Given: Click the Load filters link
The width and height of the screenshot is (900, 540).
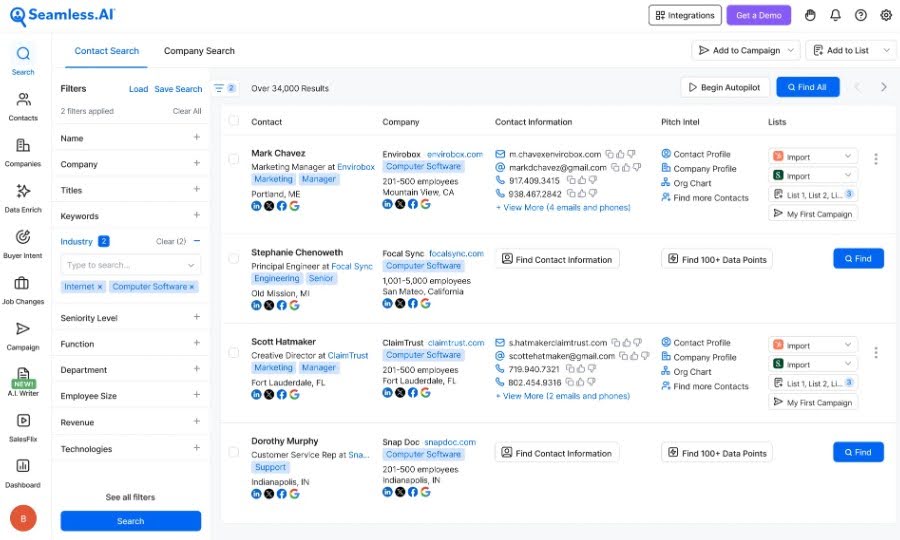Looking at the screenshot, I should [138, 89].
